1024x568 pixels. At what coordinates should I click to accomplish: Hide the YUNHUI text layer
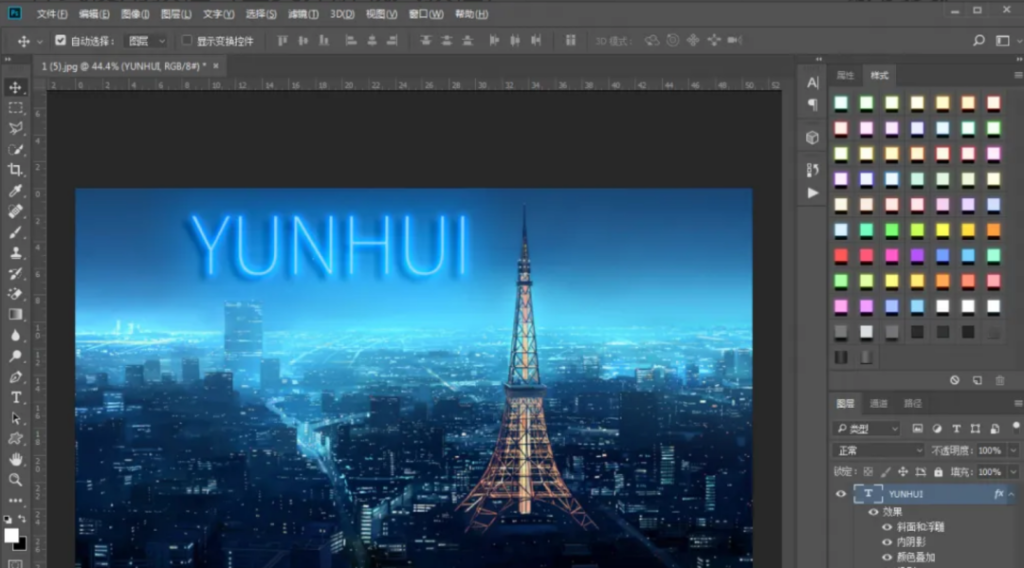(841, 494)
